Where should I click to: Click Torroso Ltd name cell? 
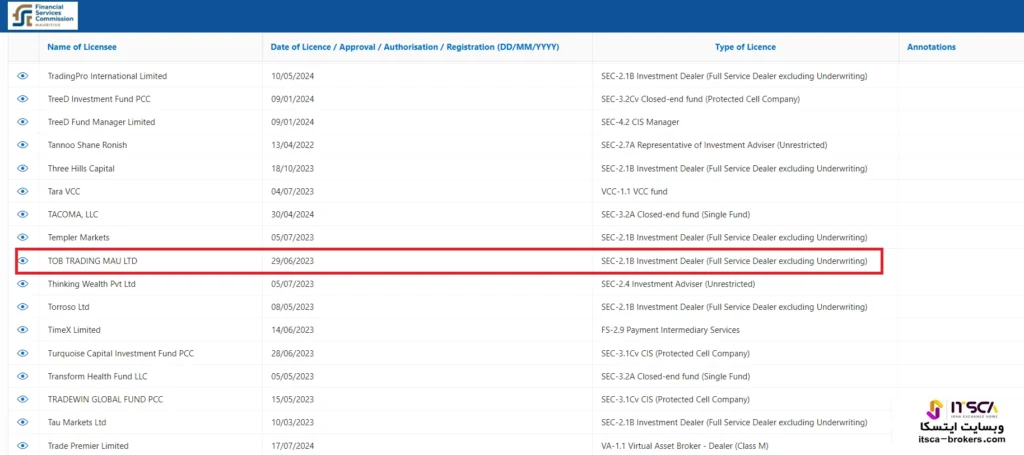[x=69, y=307]
